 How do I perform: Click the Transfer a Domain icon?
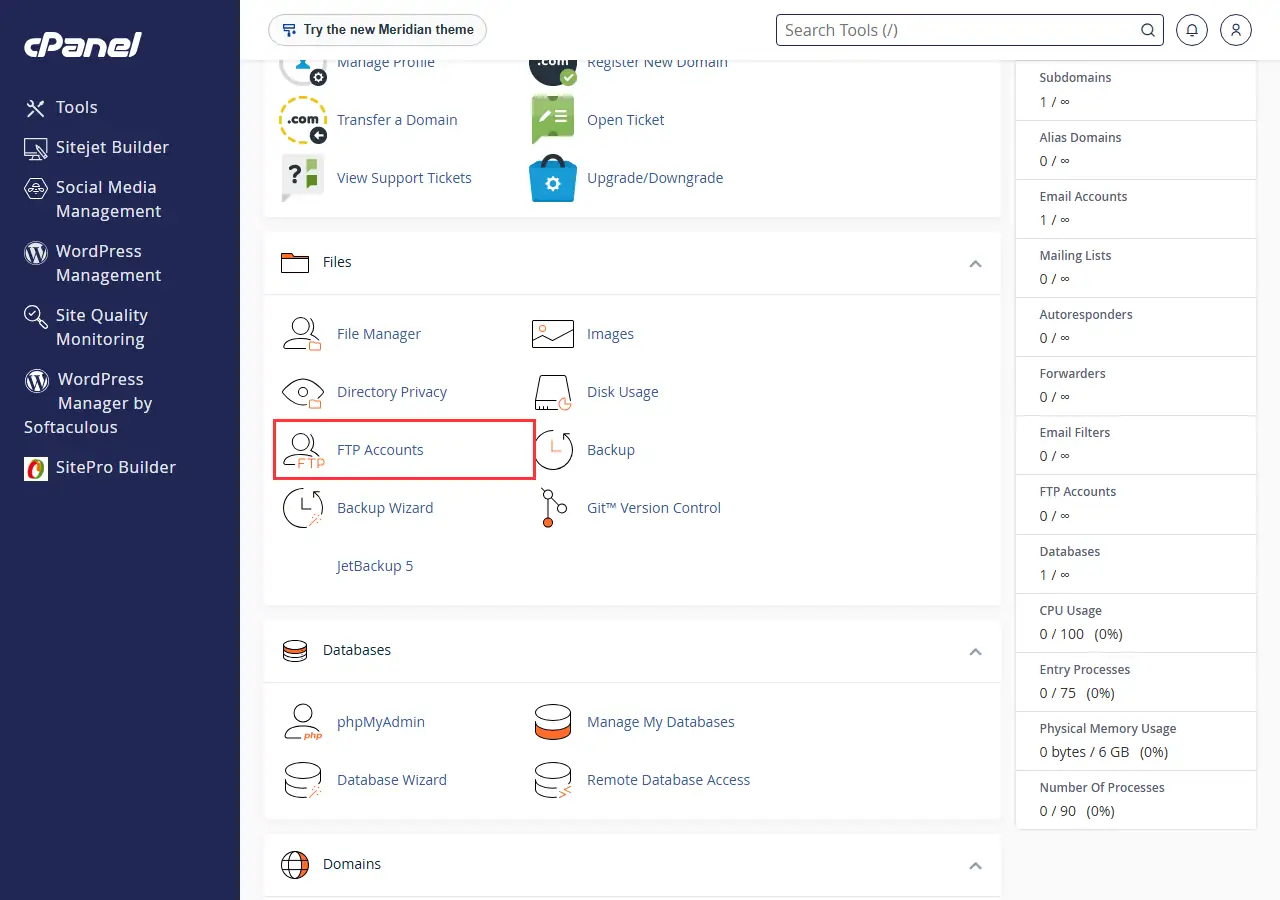(x=303, y=120)
